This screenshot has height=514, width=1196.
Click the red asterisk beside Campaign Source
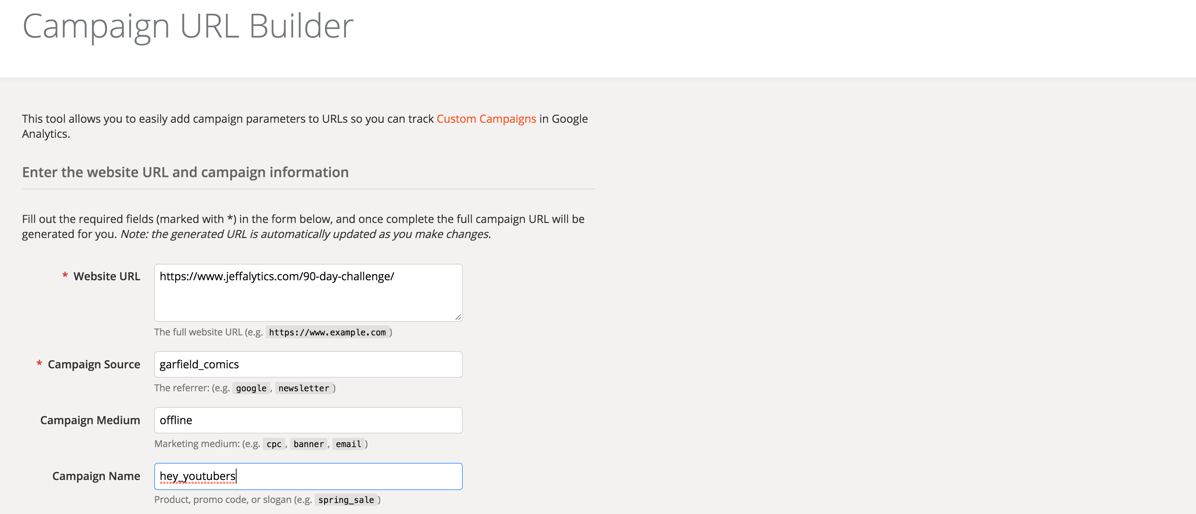pos(39,365)
